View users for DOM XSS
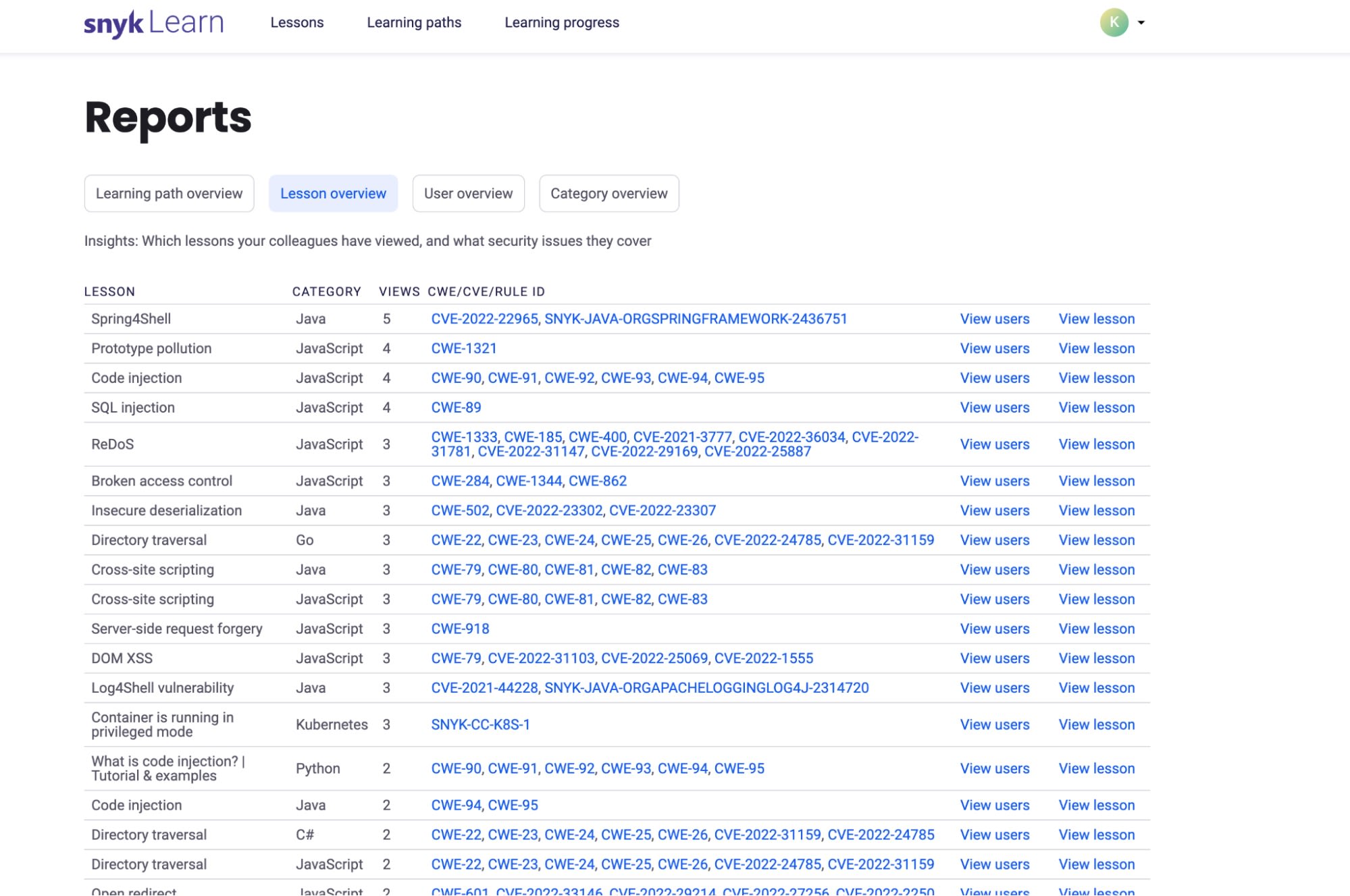This screenshot has height=896, width=1350. pos(995,658)
